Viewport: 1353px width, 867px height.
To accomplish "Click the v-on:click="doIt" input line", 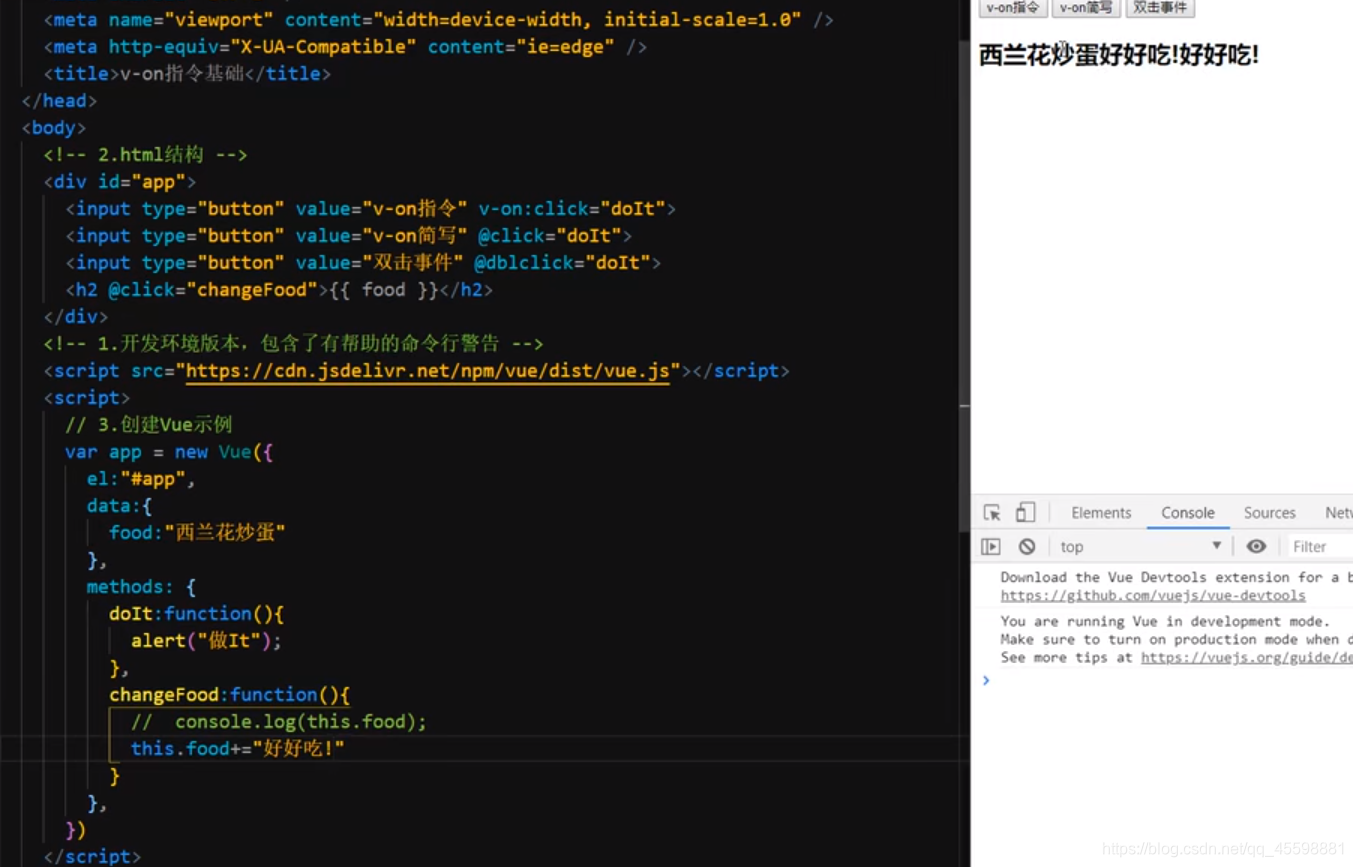I will 371,209.
